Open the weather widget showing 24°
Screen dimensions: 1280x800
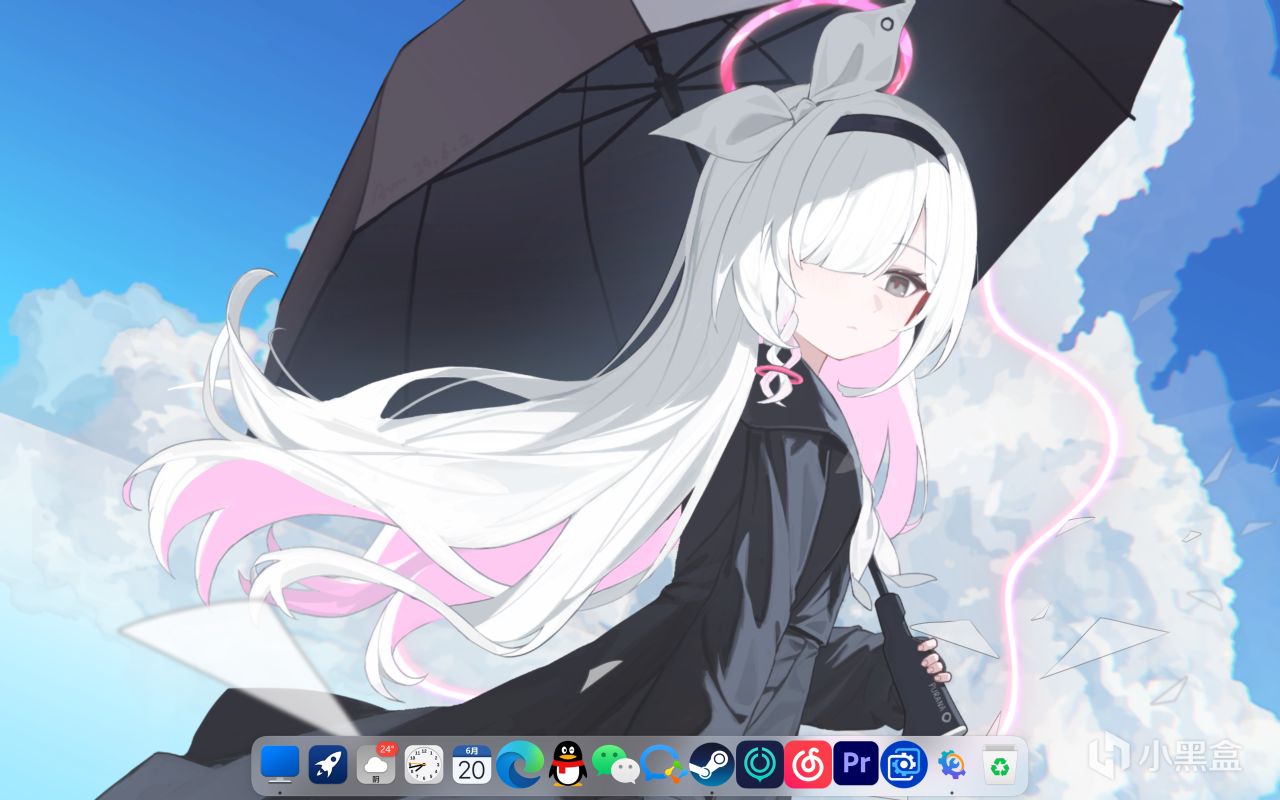(x=376, y=764)
